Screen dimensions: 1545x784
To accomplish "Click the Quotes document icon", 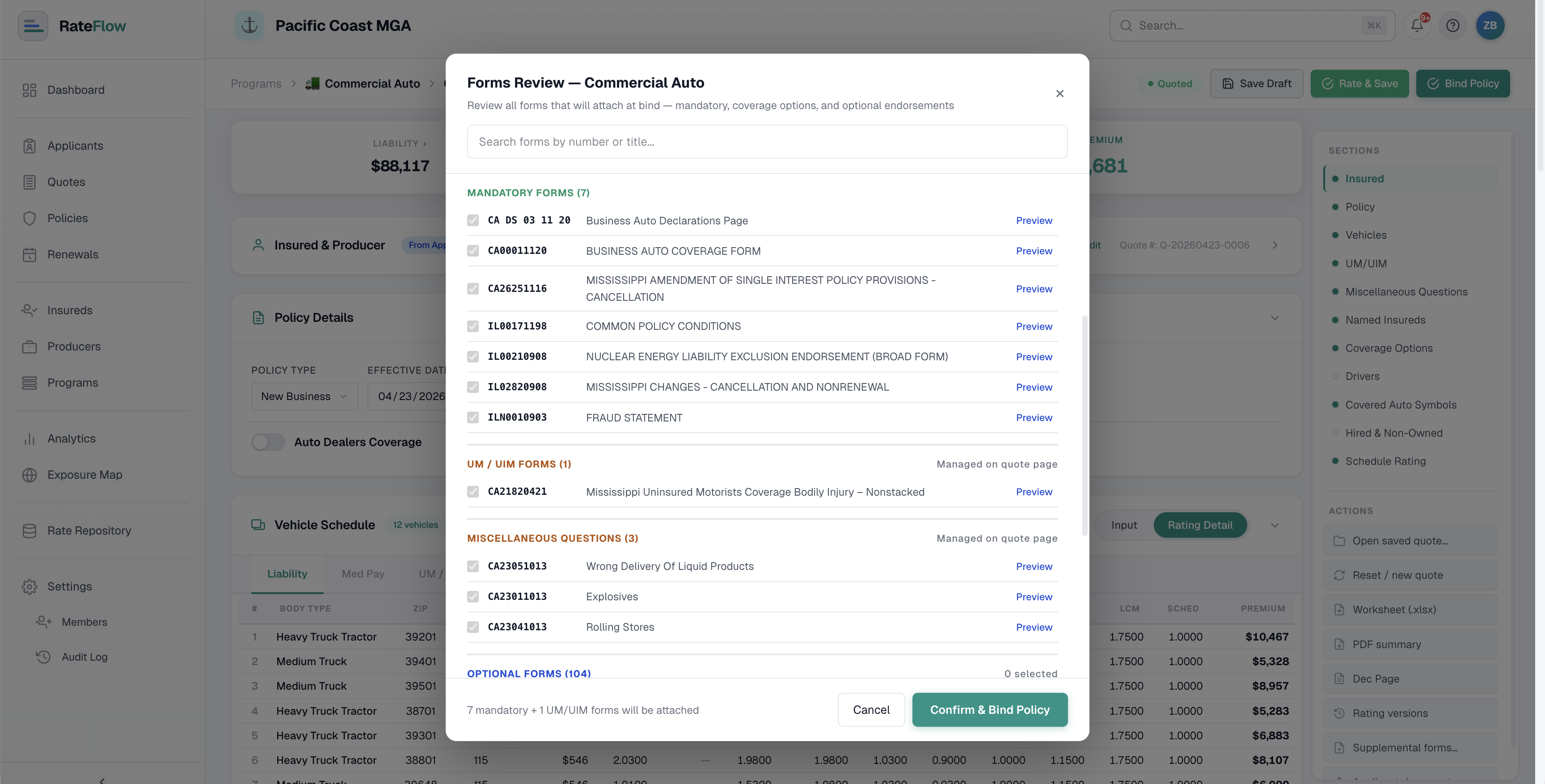I will (30, 182).
